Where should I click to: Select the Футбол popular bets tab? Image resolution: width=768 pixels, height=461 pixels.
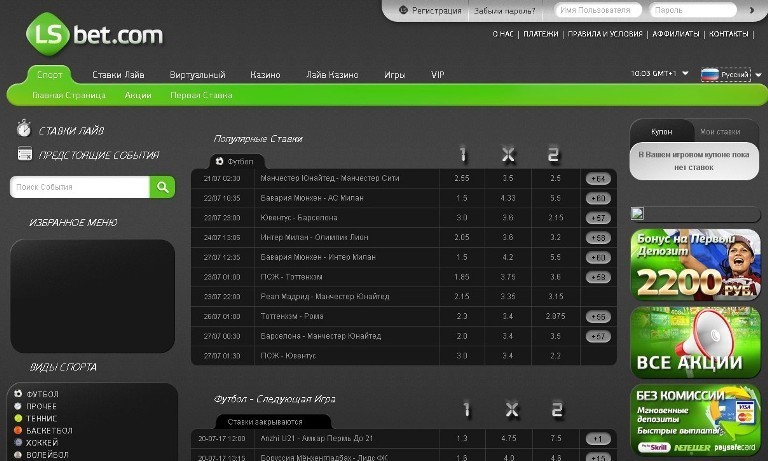[x=237, y=161]
